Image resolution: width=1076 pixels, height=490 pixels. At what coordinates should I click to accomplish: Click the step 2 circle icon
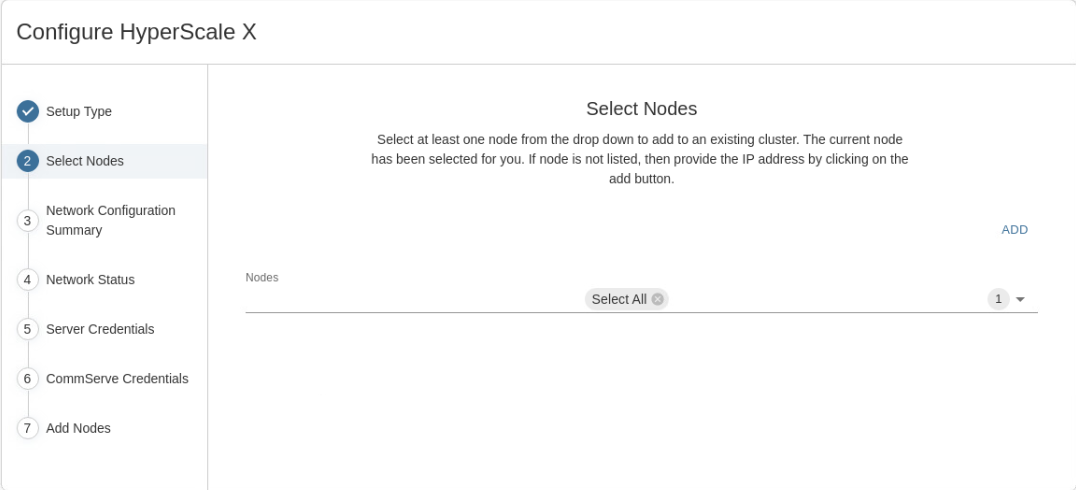[28, 161]
